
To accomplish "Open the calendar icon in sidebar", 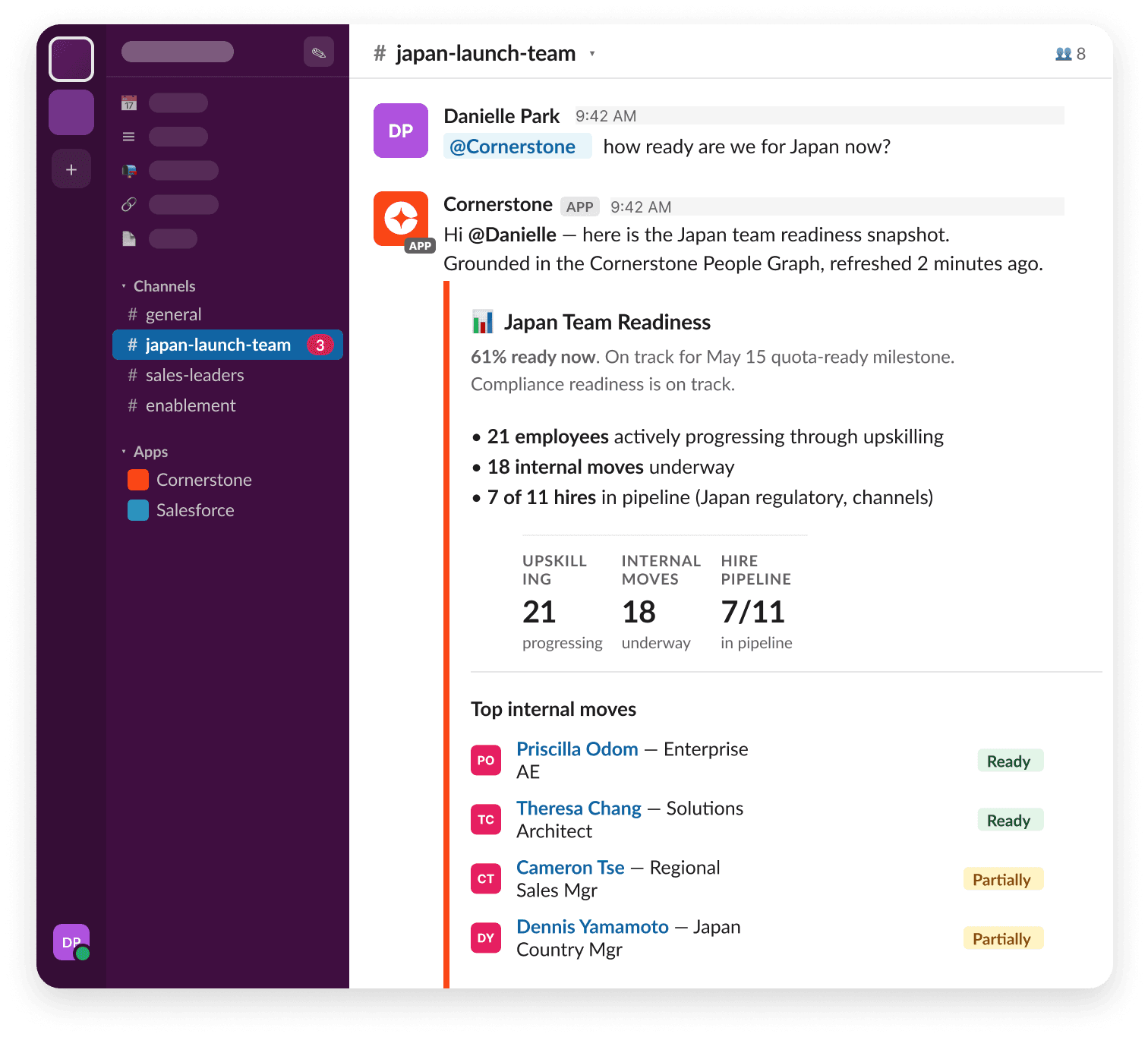I will (129, 103).
